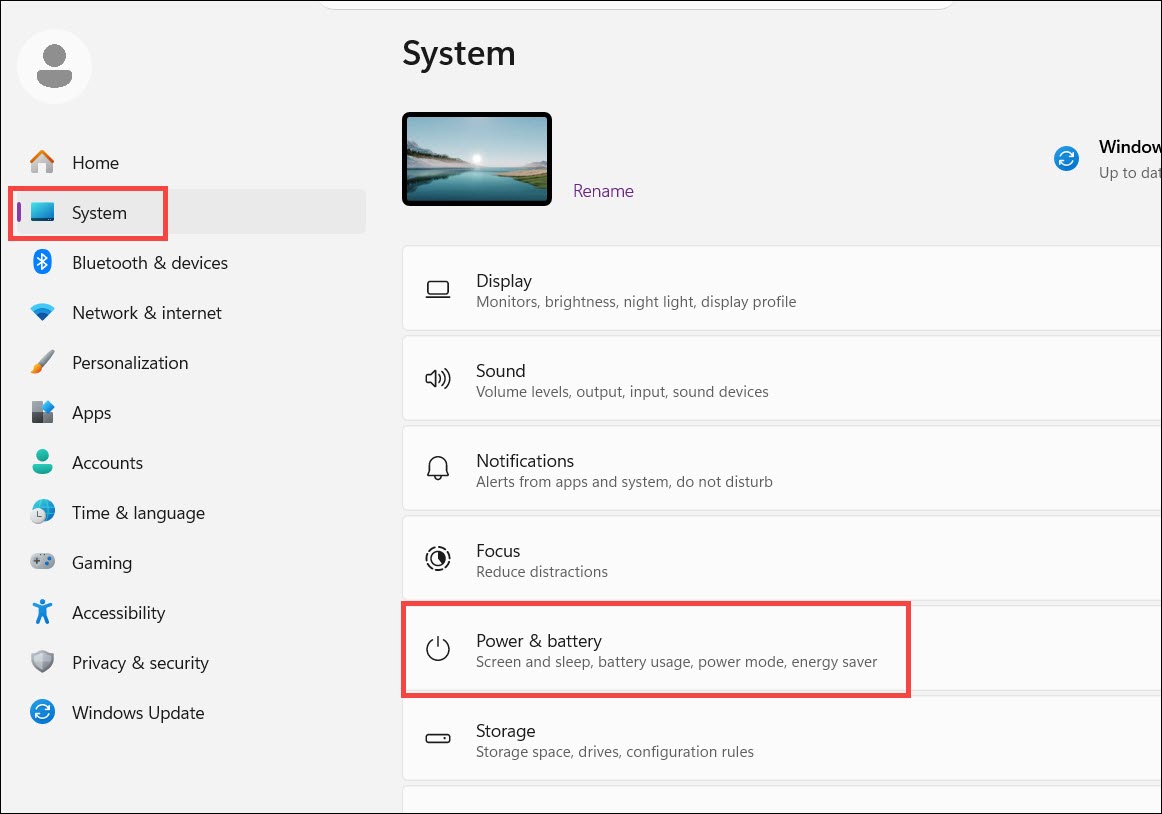Image resolution: width=1162 pixels, height=814 pixels.
Task: Open Power & battery title
Action: (539, 641)
